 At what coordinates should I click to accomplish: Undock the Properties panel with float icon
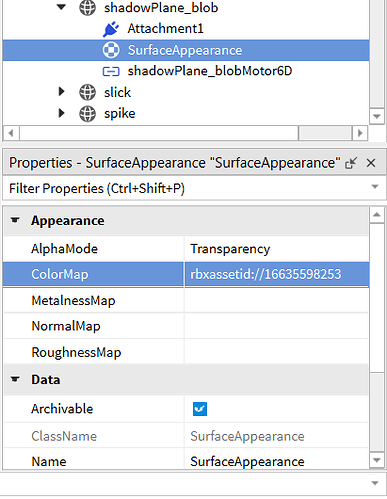point(351,163)
